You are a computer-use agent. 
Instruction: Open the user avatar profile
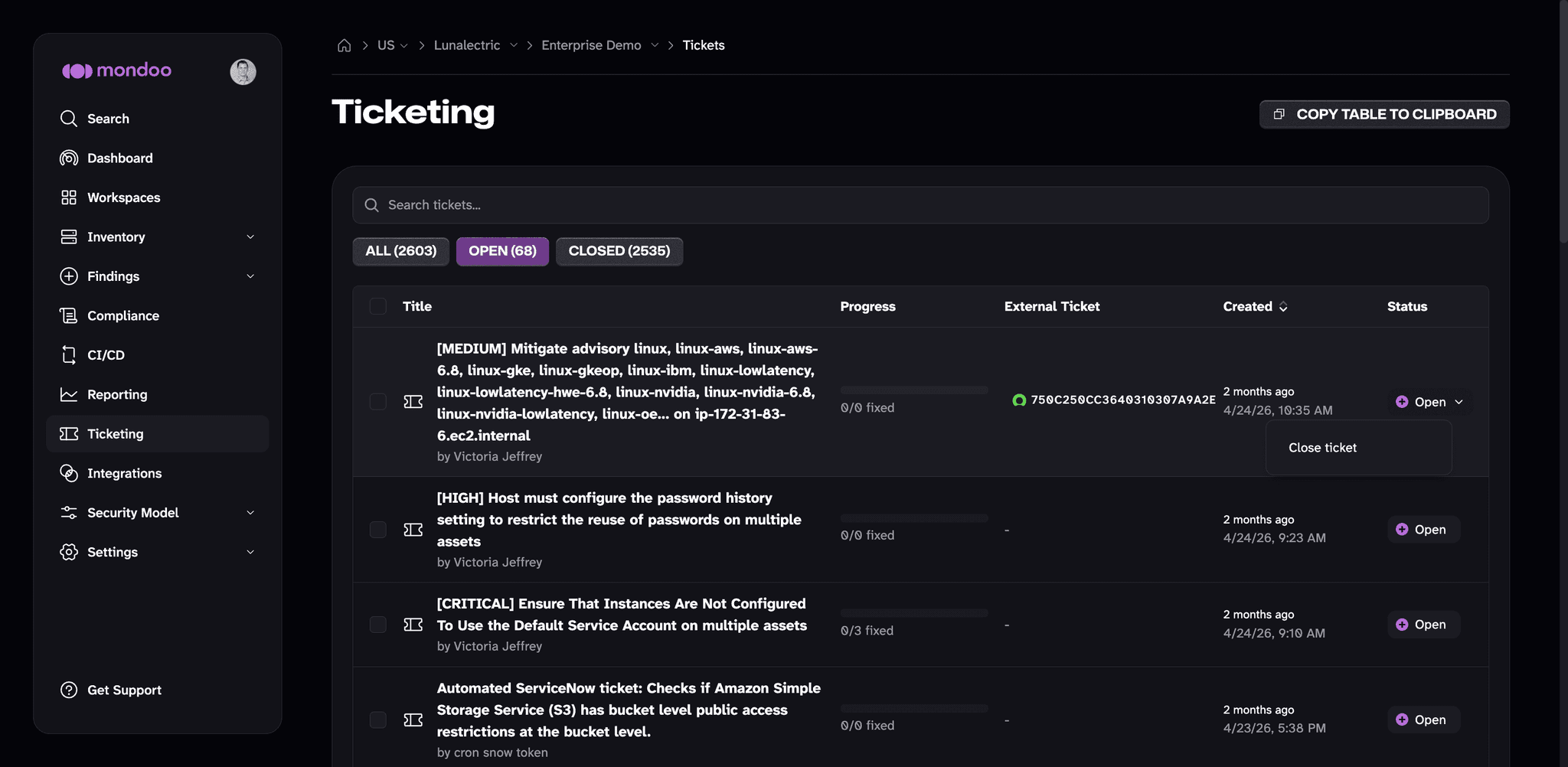[x=243, y=71]
